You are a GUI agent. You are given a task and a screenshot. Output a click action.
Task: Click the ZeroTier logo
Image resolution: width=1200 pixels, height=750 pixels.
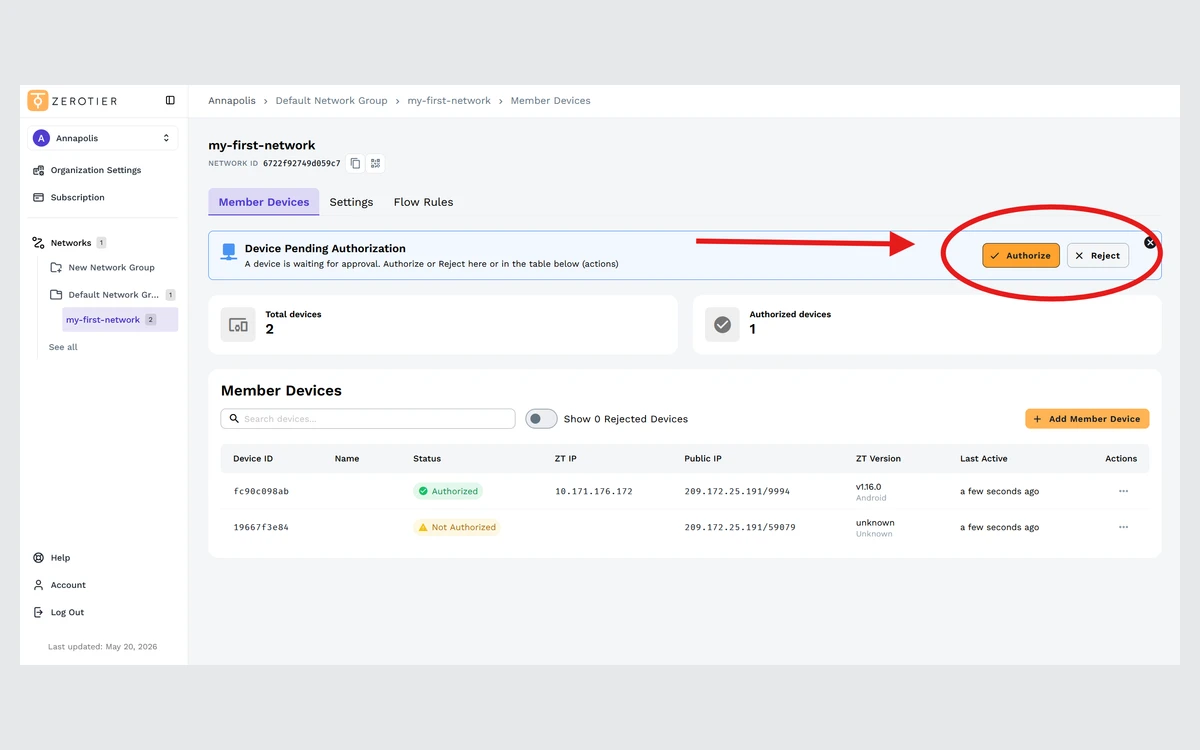73,101
